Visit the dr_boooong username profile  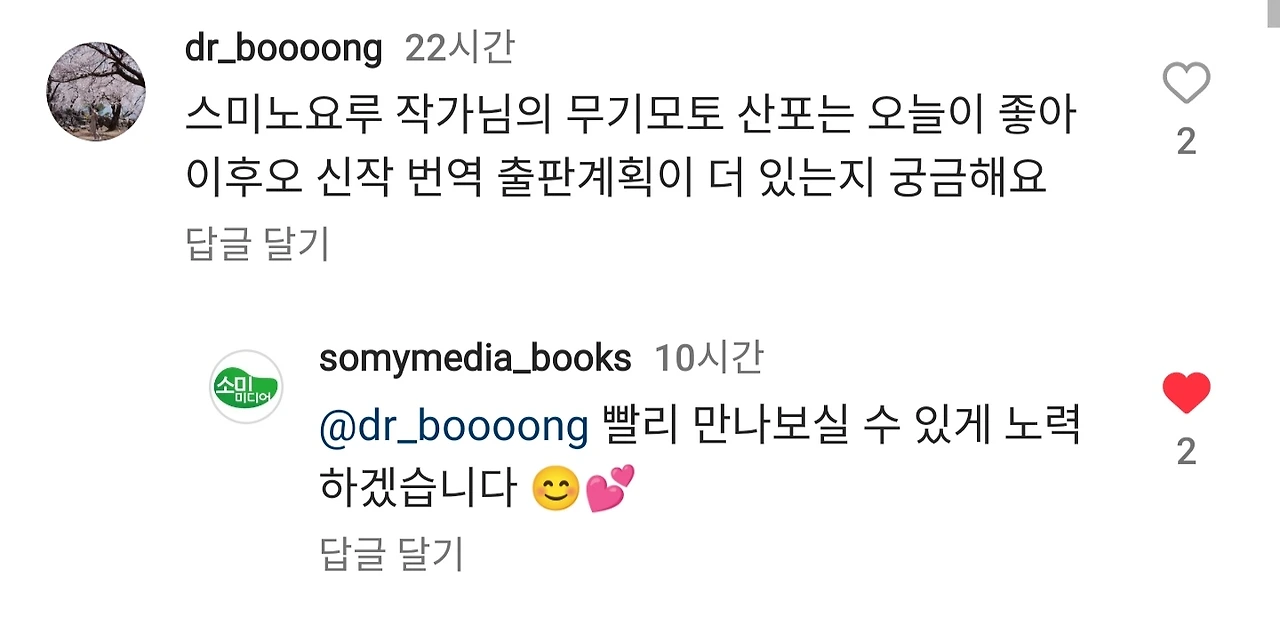click(284, 48)
